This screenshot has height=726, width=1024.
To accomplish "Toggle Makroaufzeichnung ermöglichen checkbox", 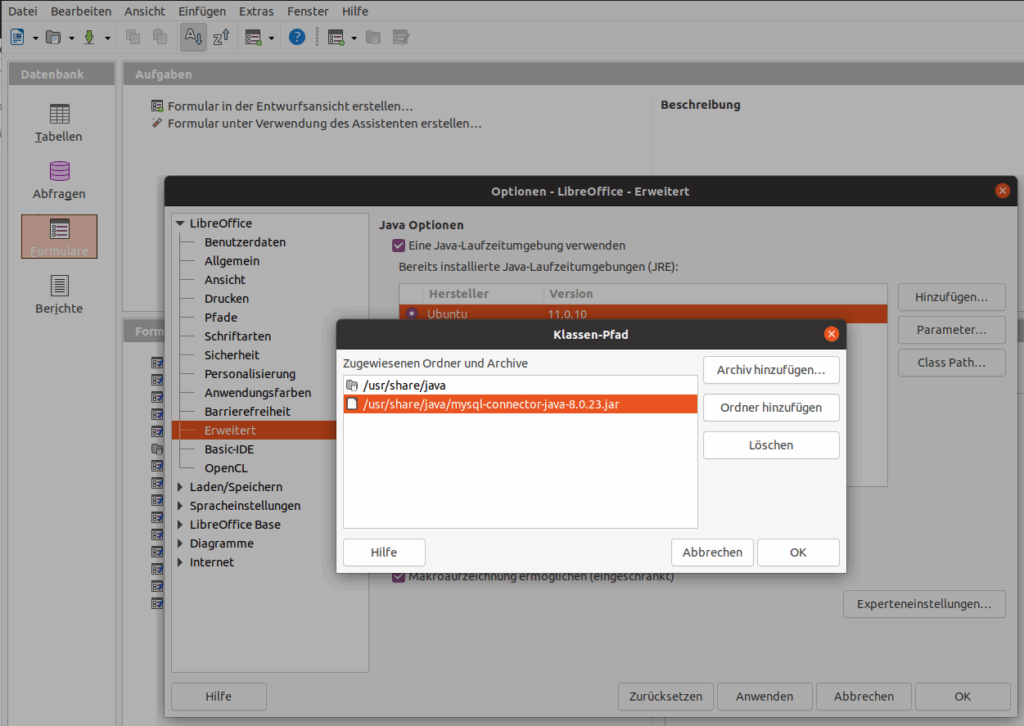I will pos(398,577).
